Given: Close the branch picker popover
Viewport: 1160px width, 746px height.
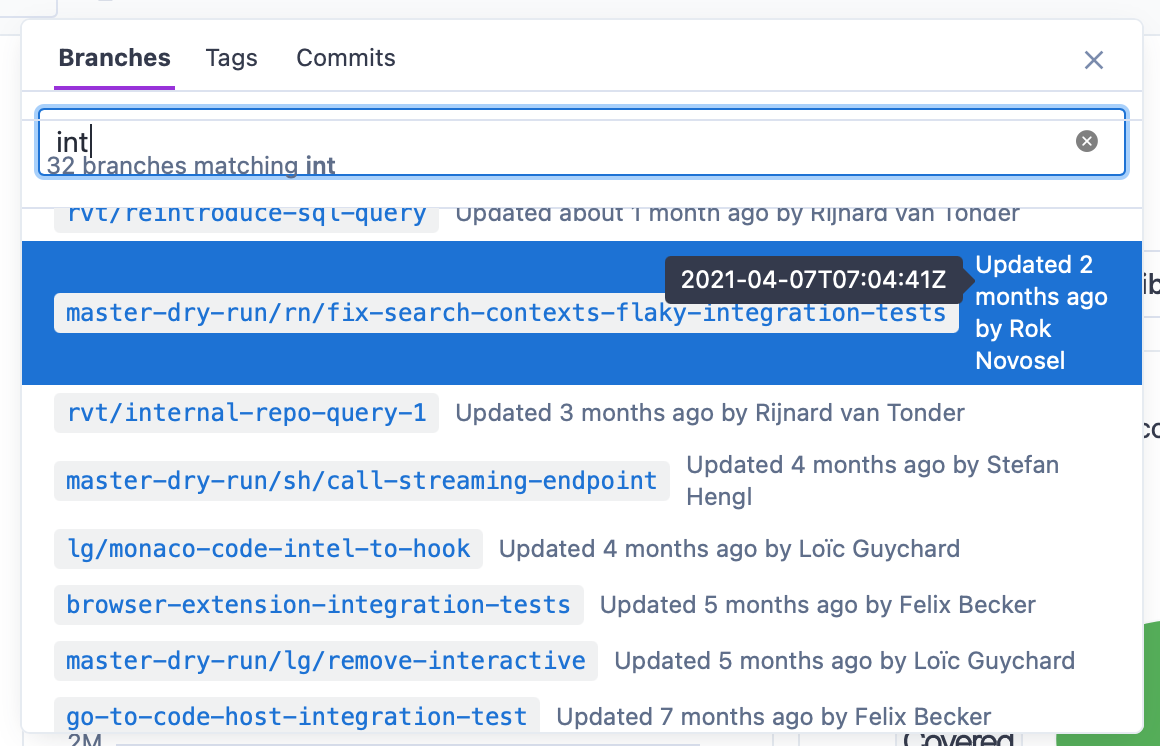Looking at the screenshot, I should (1093, 60).
